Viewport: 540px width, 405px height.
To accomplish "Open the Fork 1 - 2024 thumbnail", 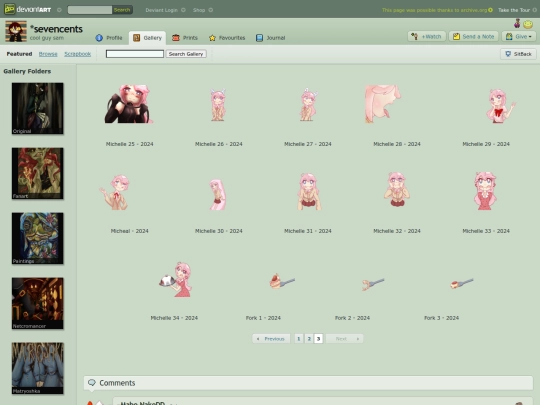I will click(282, 281).
